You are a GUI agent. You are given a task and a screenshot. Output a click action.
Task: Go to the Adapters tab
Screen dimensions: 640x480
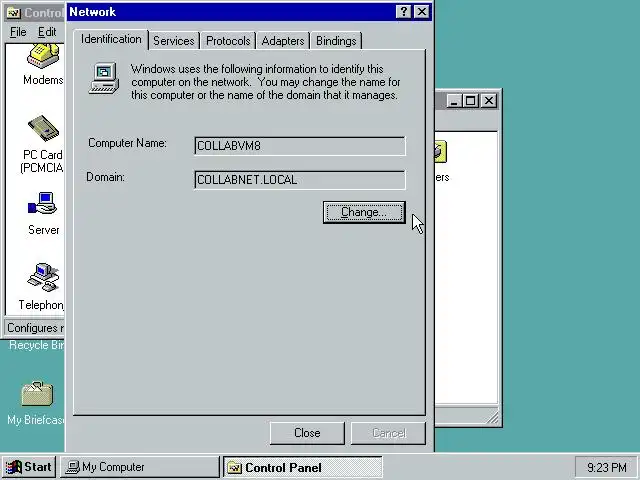point(283,41)
